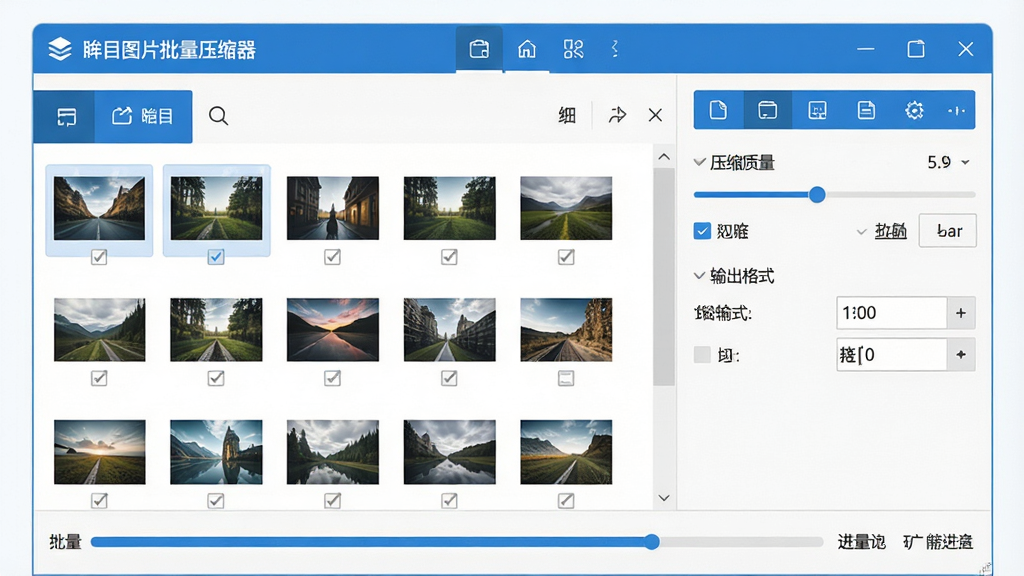Open settings with the gear icon
The image size is (1024, 576).
pyautogui.click(x=914, y=110)
